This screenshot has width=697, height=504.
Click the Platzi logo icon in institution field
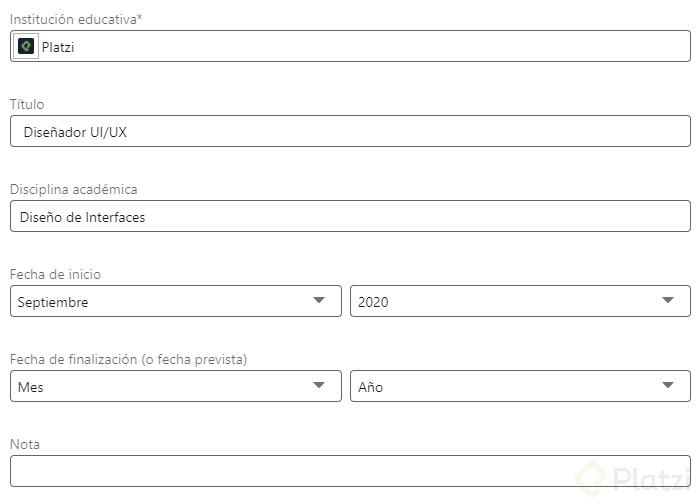(x=26, y=46)
